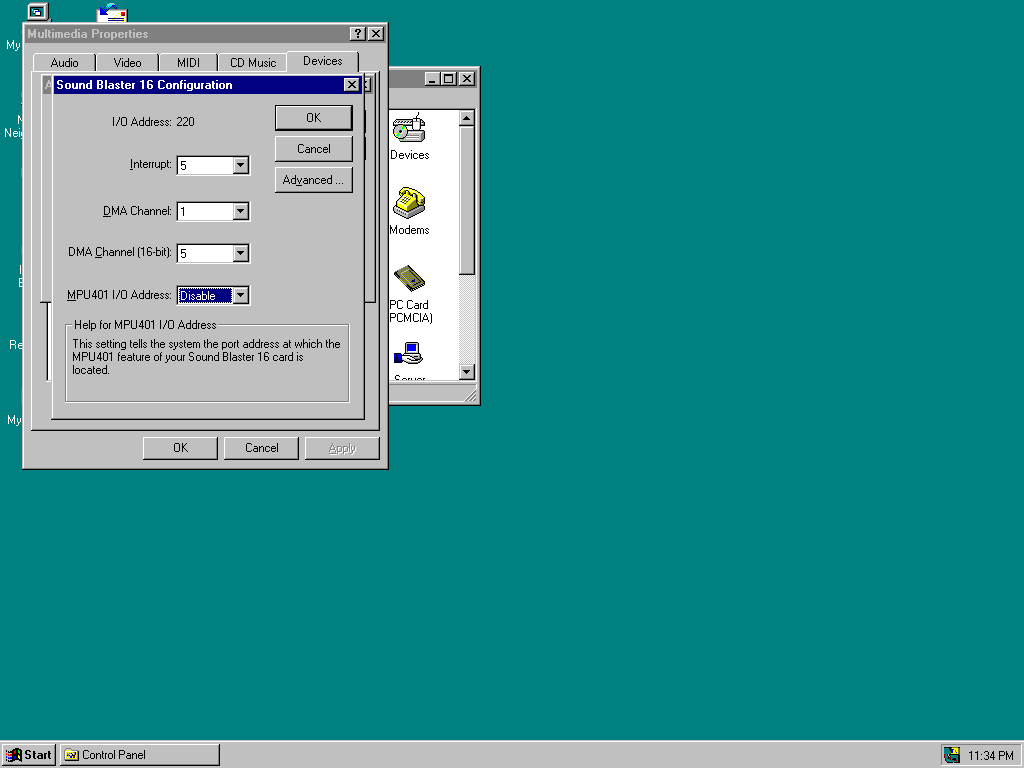Click the Control Panel scrollbar down arrow
Image resolution: width=1024 pixels, height=768 pixels.
click(466, 372)
